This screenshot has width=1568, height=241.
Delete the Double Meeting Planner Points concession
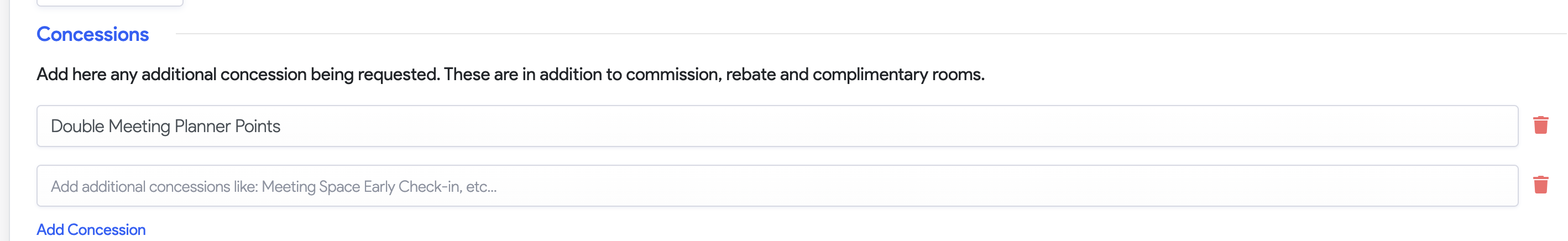(1540, 125)
